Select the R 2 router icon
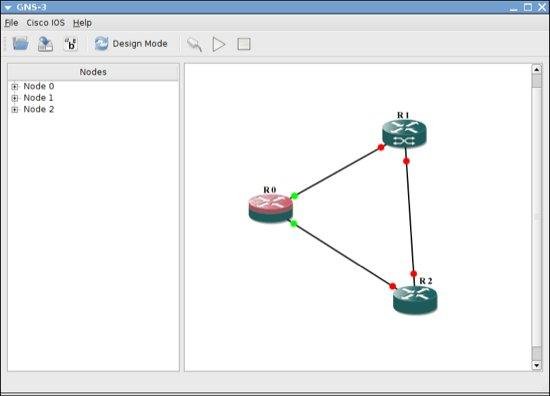This screenshot has height=396, width=550. coord(415,300)
